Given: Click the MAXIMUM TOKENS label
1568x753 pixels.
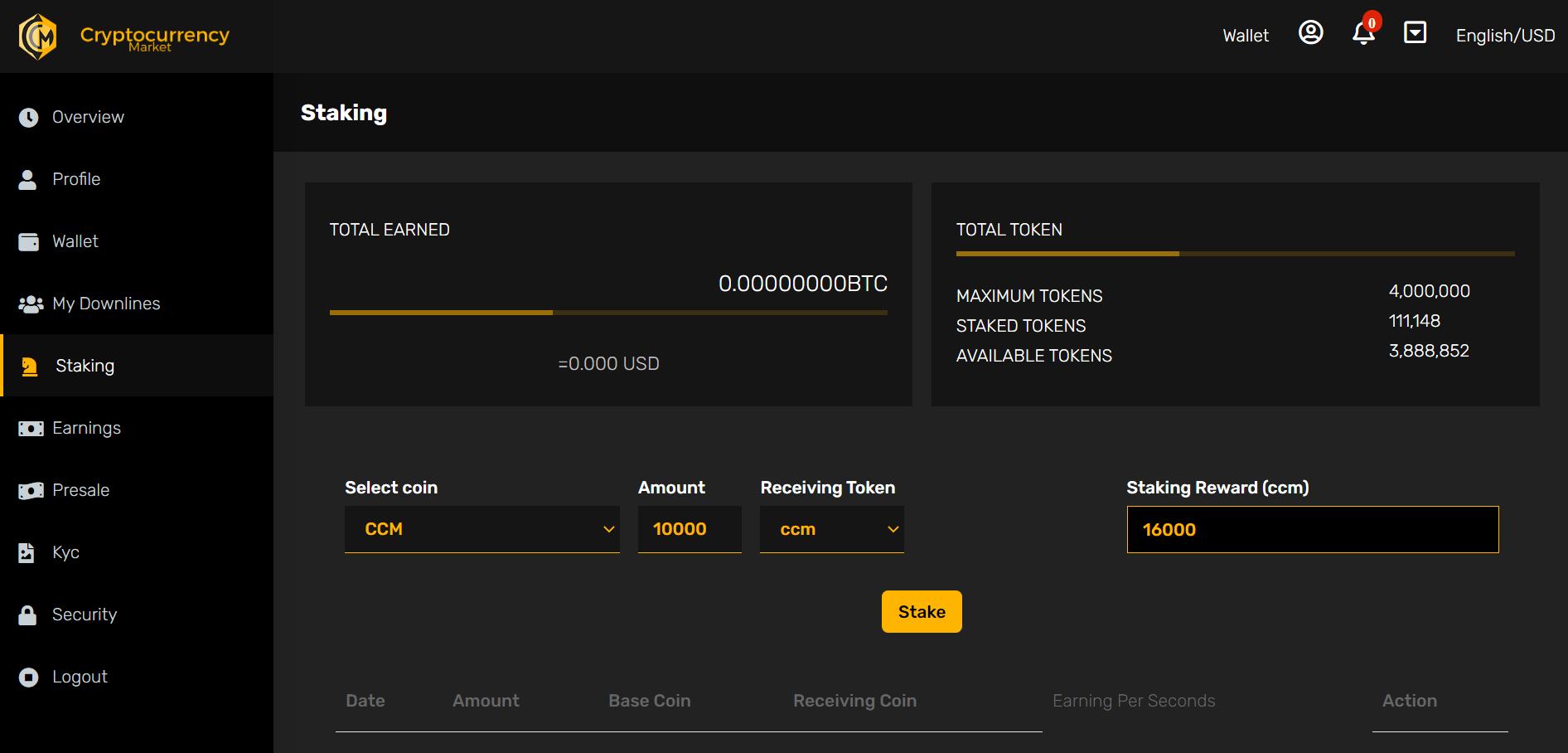Looking at the screenshot, I should click(1029, 296).
